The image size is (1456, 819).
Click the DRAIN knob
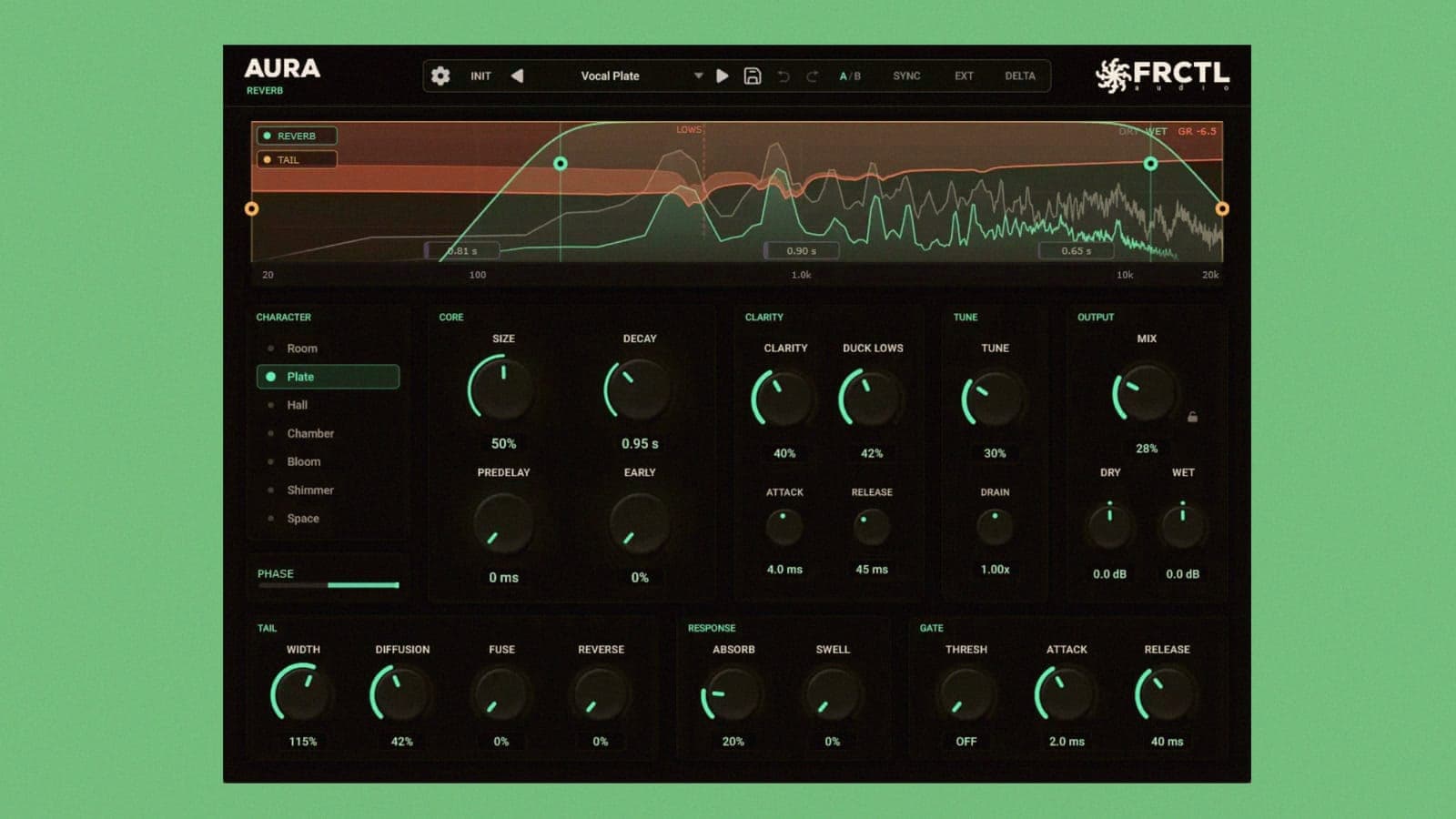pos(995,527)
